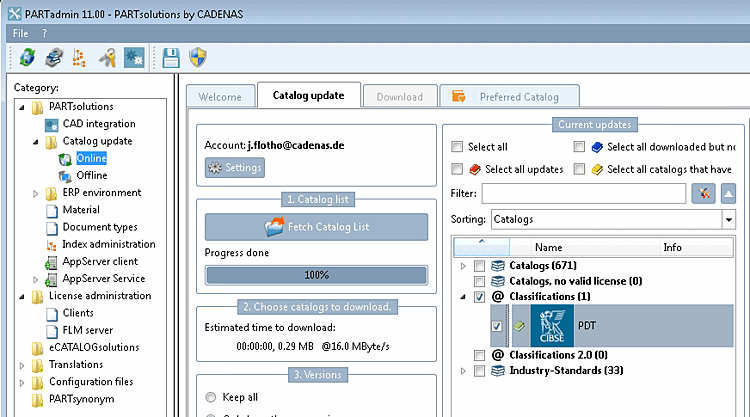The height and width of the screenshot is (417, 750).
Task: Click the globe refresh toolbar icon
Action: (27, 57)
